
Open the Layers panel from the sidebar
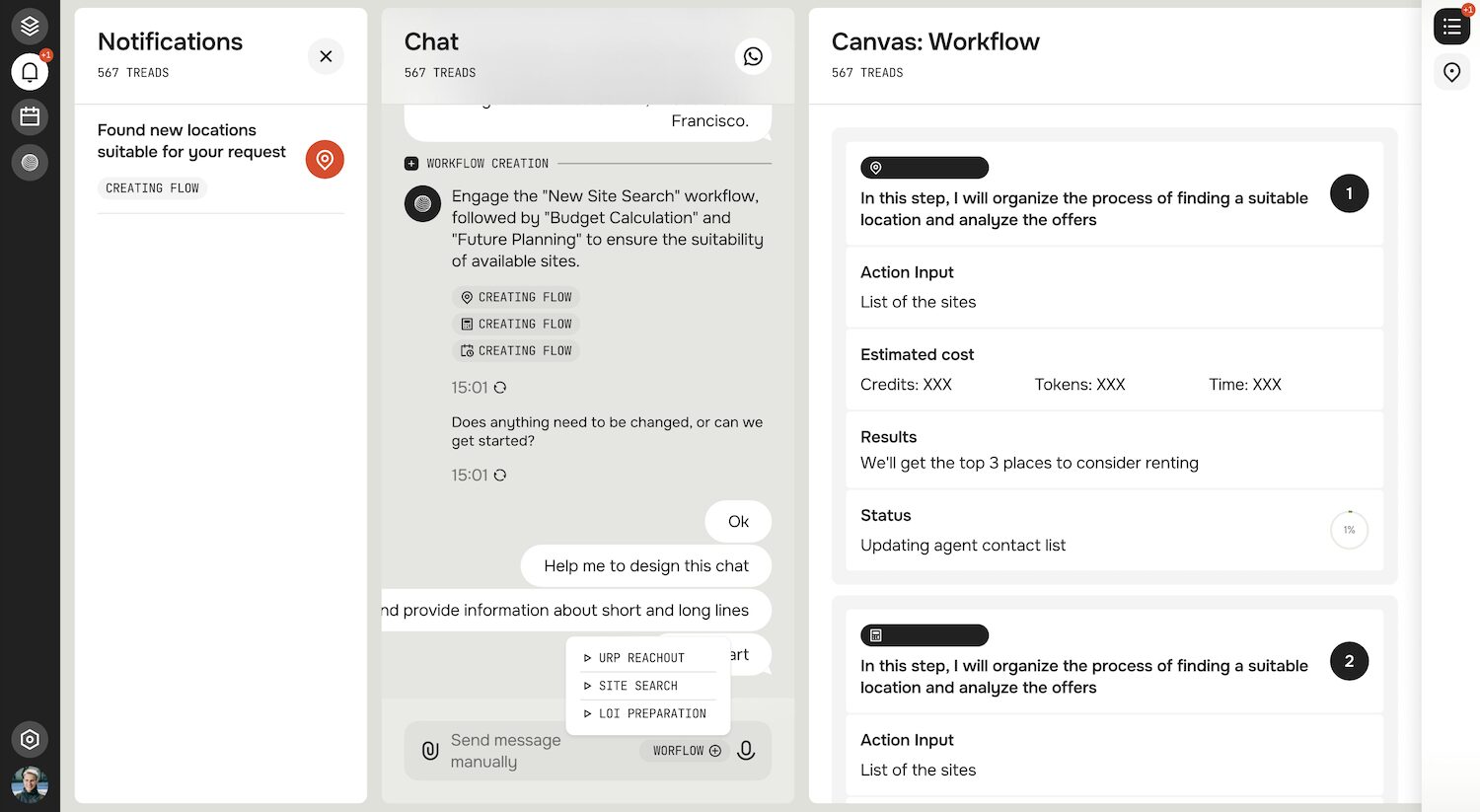point(30,26)
